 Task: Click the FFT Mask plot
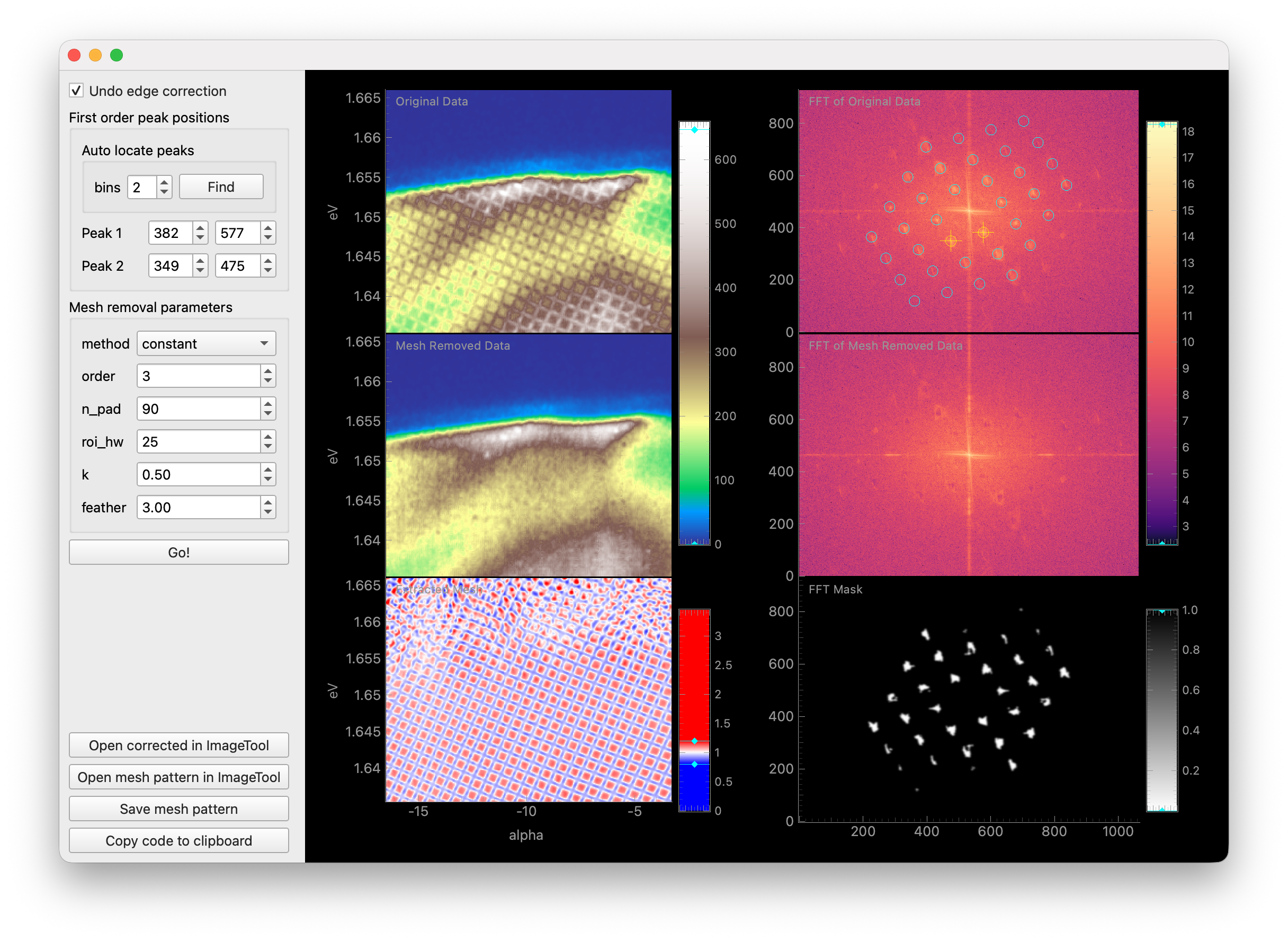[969, 699]
